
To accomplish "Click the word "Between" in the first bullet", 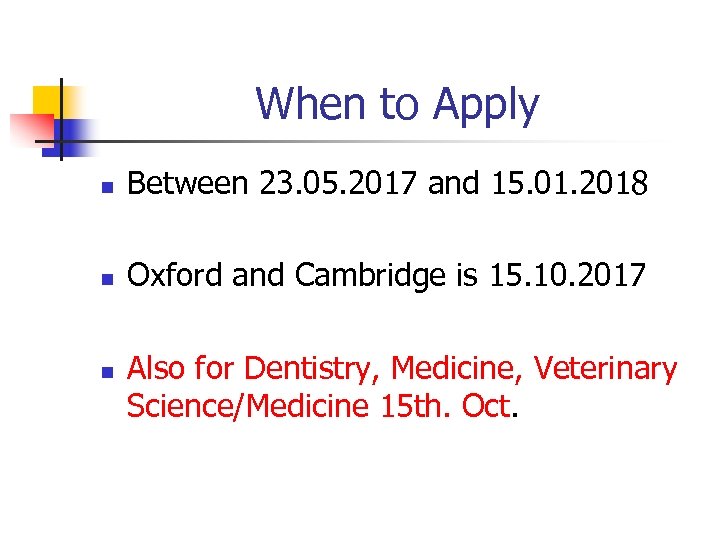I will coord(189,184).
